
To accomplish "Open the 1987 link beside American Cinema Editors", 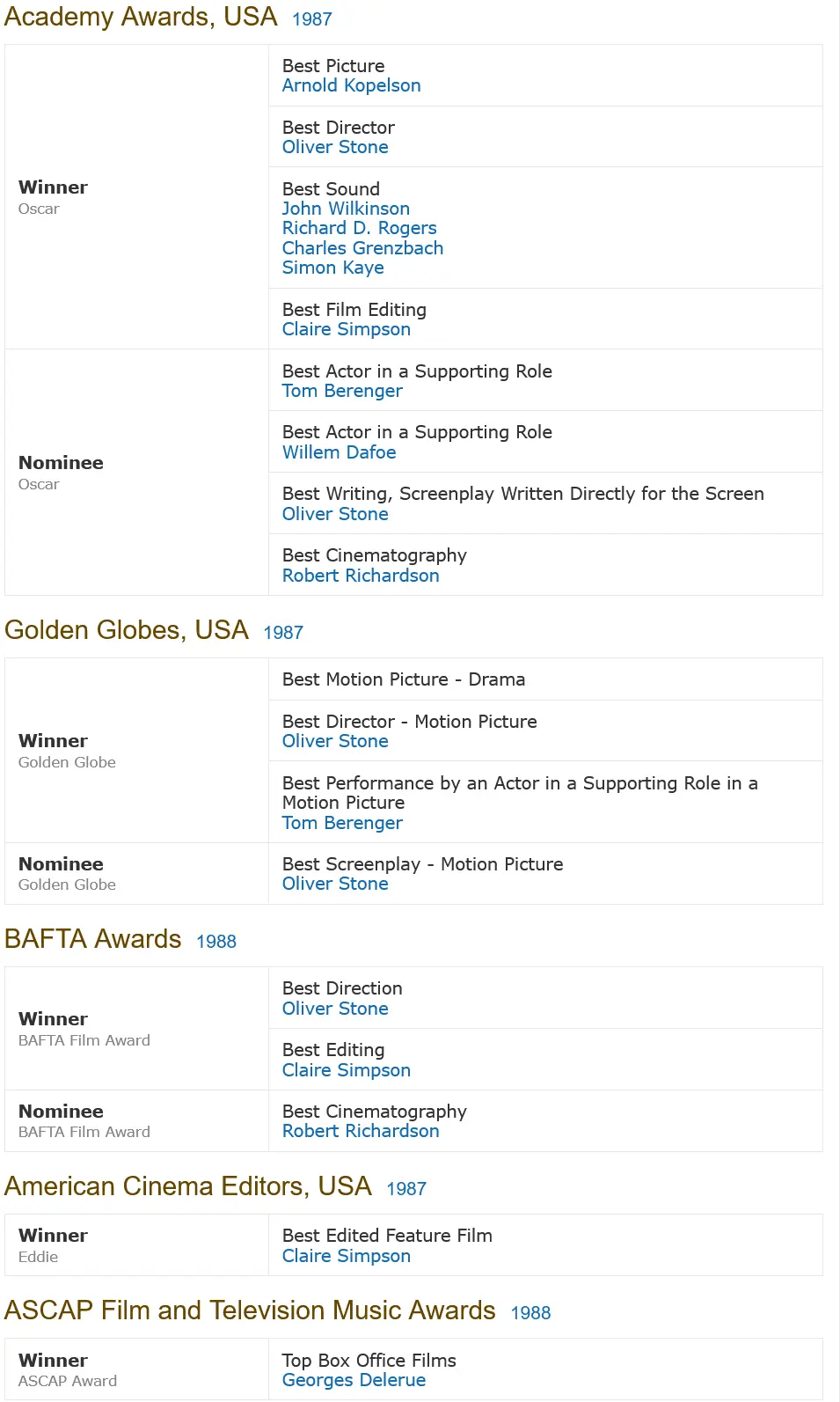I will 406,1189.
